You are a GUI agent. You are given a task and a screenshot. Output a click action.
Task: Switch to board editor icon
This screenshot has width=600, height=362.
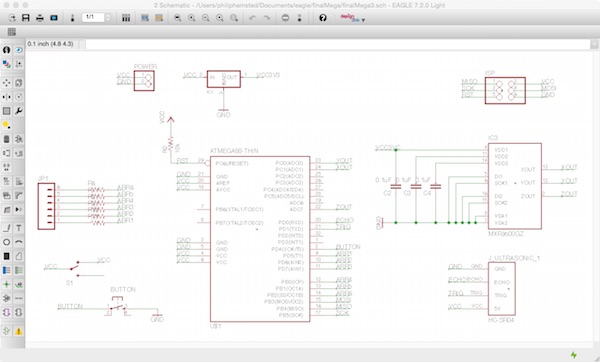72,18
